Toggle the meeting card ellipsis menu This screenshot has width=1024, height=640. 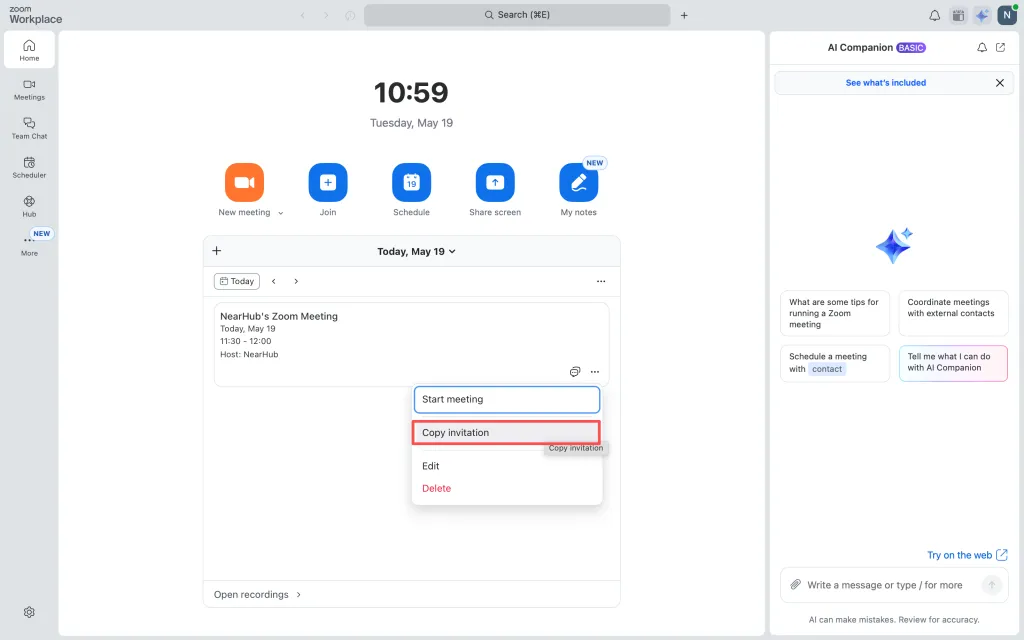(x=594, y=372)
